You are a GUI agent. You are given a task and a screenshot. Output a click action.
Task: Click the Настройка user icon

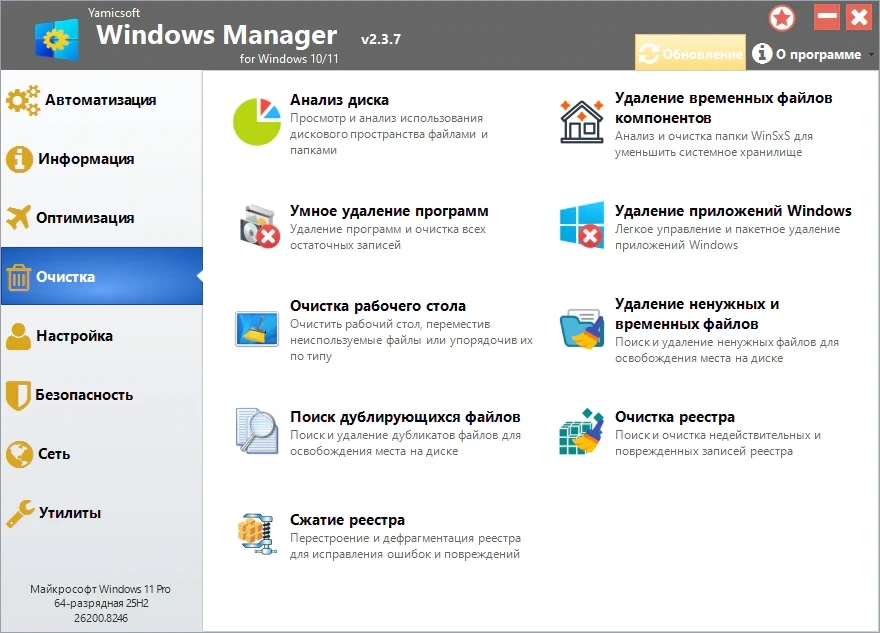[19, 336]
